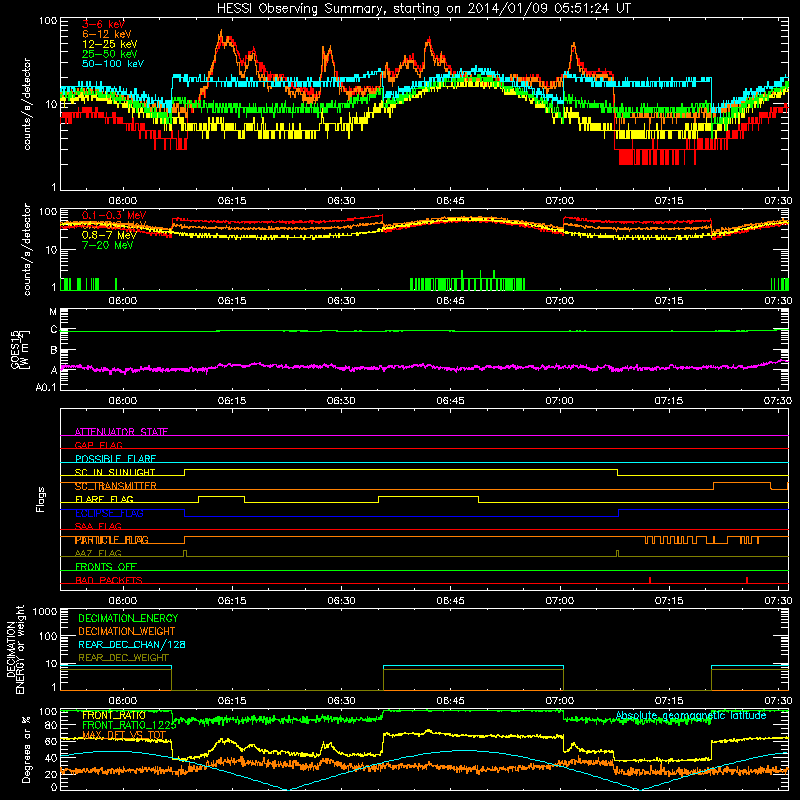The image size is (800, 800).
Task: Click 07:15 tick label under Flags panel
Action: point(669,601)
